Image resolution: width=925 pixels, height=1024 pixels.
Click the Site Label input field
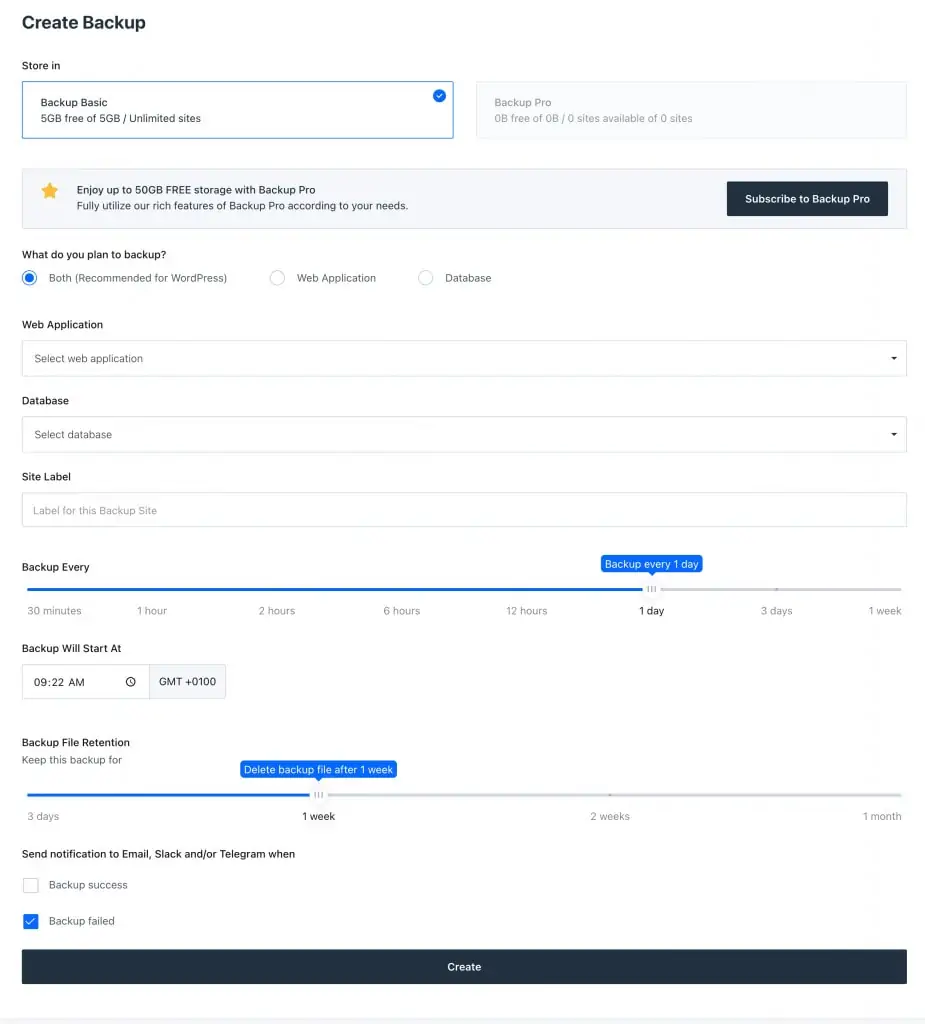pos(464,509)
